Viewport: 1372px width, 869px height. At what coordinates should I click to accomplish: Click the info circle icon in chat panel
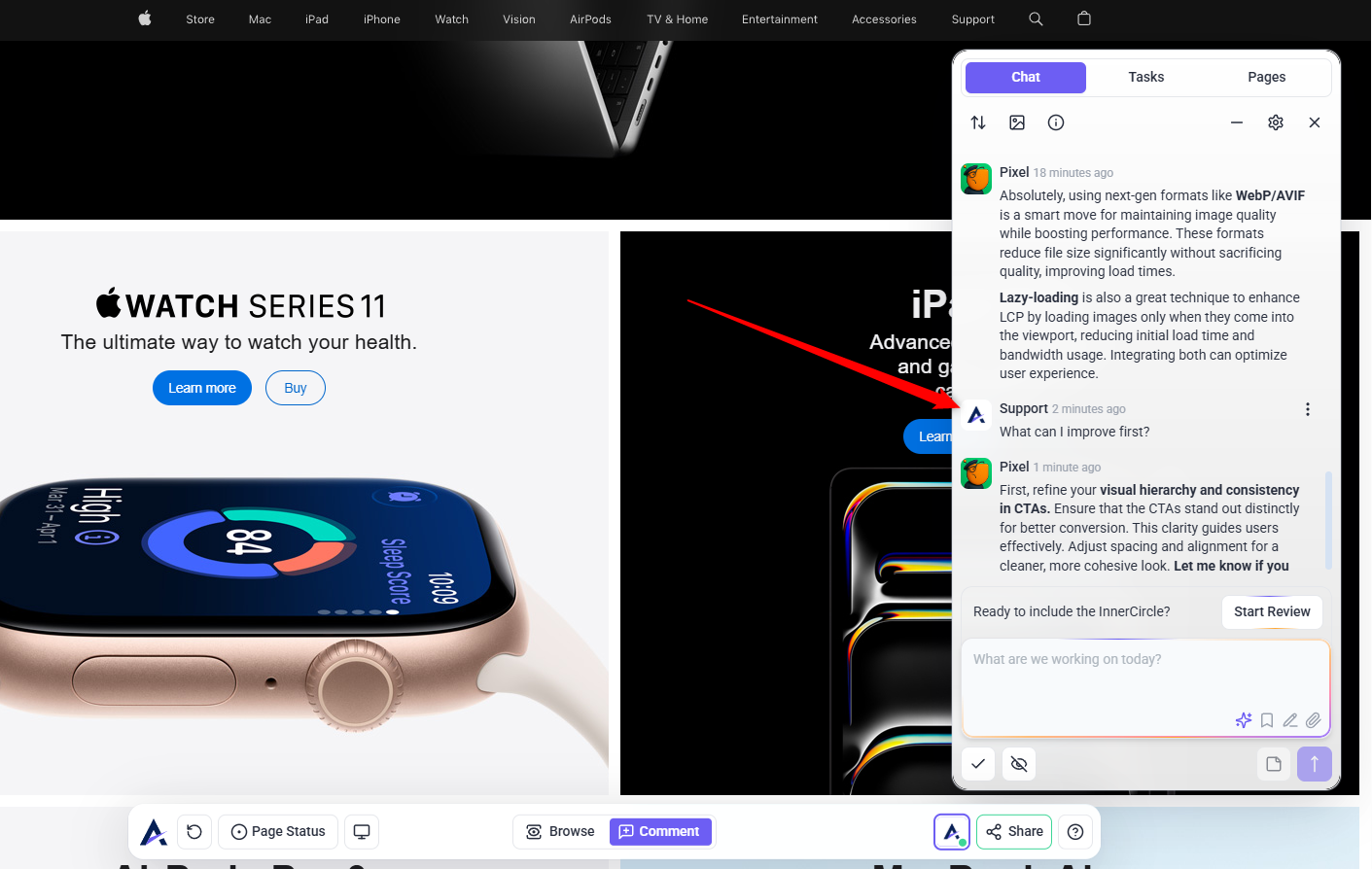(x=1056, y=122)
